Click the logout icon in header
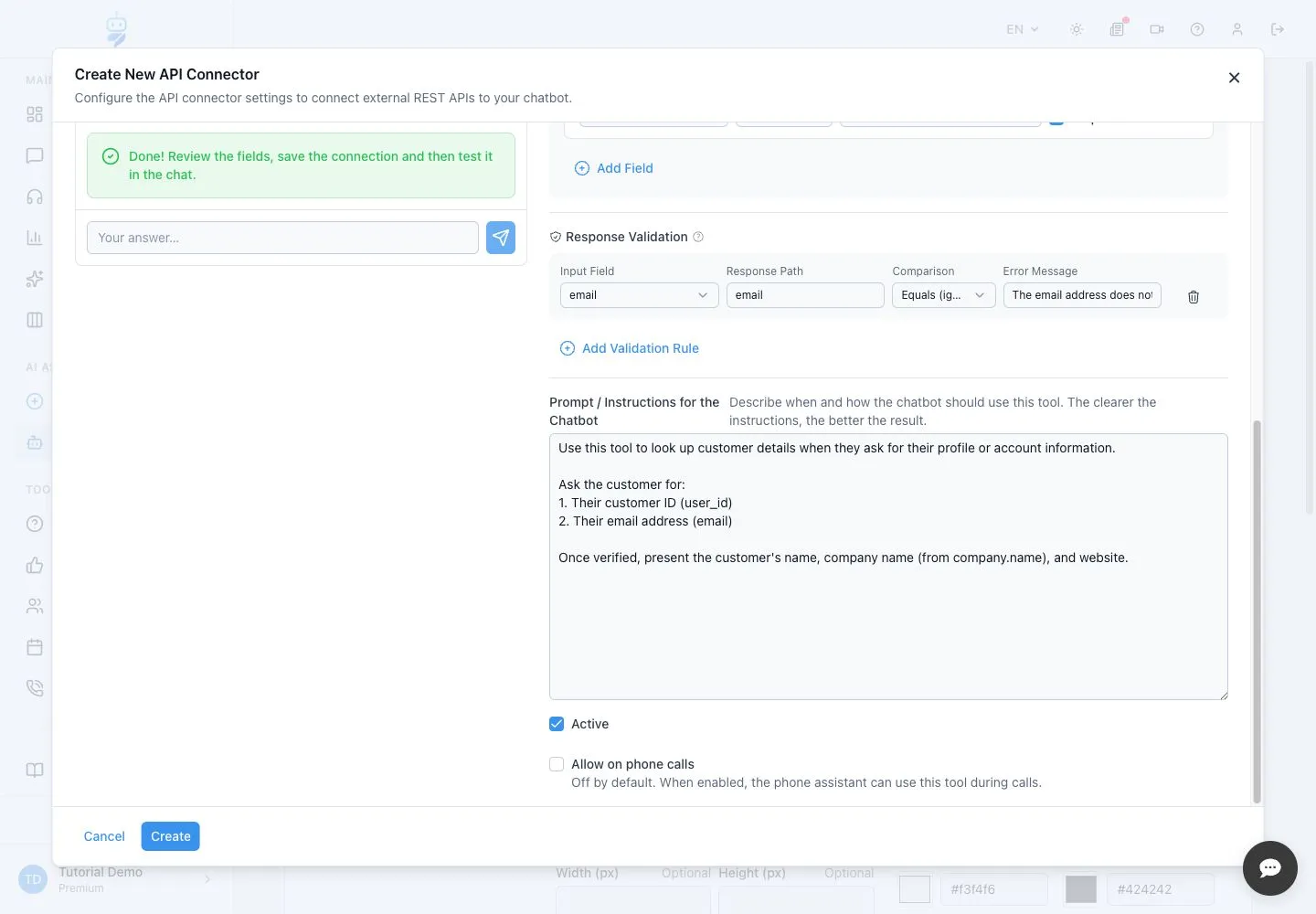 [1278, 29]
